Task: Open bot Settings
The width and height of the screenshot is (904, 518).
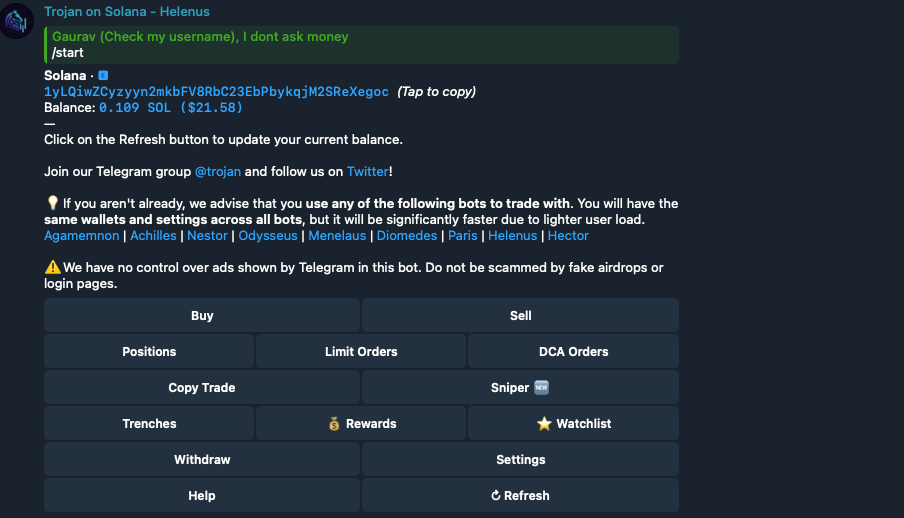Action: [520, 459]
